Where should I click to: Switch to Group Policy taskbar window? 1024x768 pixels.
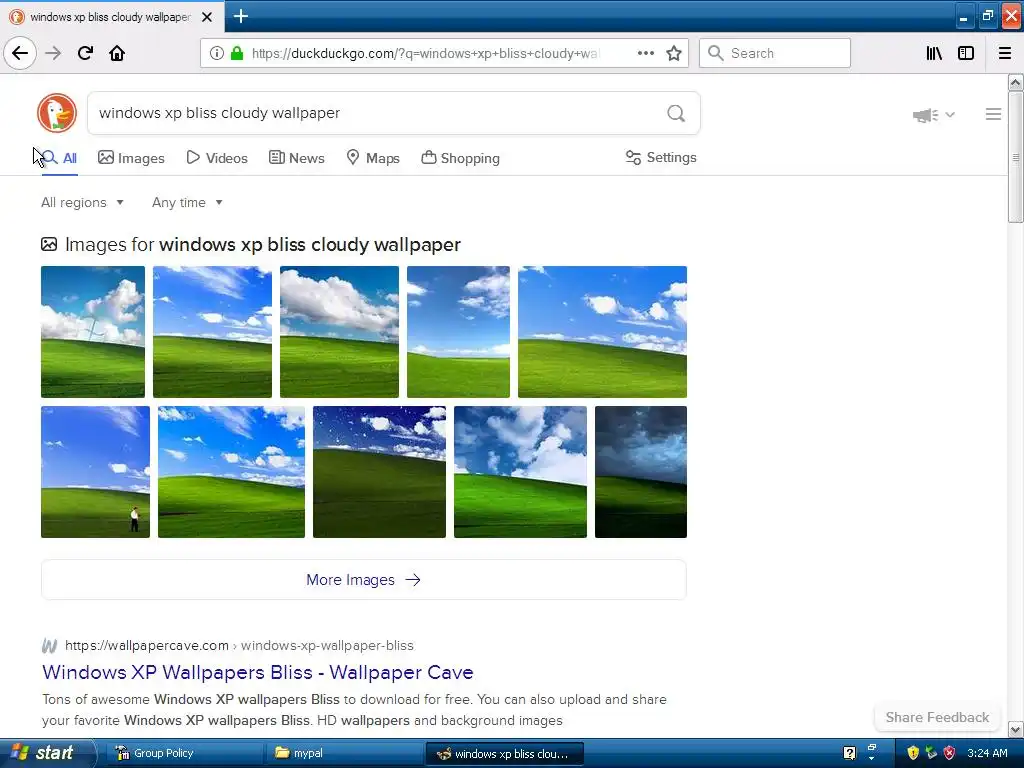[x=183, y=753]
